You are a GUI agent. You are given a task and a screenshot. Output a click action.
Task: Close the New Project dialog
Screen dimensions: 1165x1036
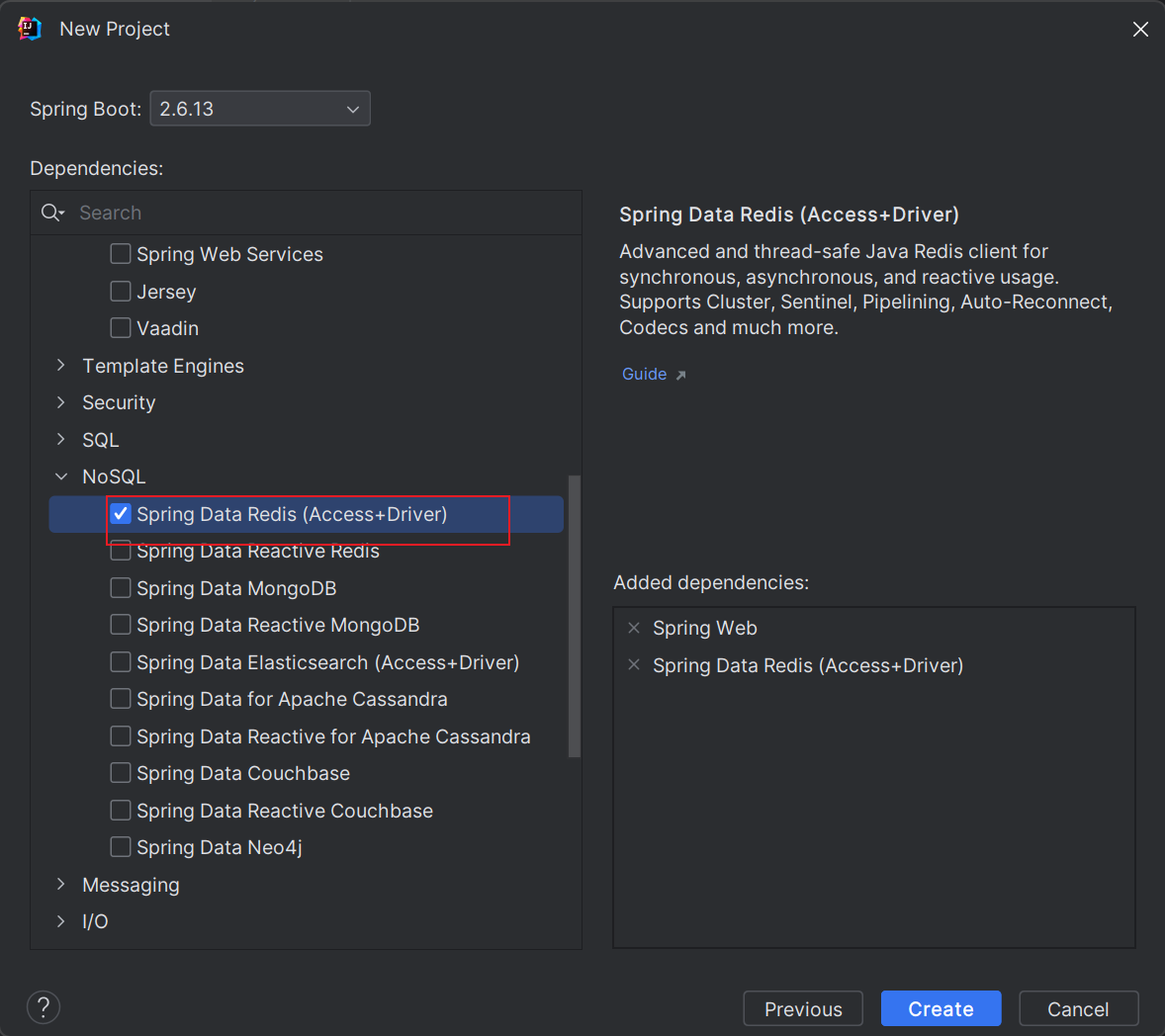1140,29
